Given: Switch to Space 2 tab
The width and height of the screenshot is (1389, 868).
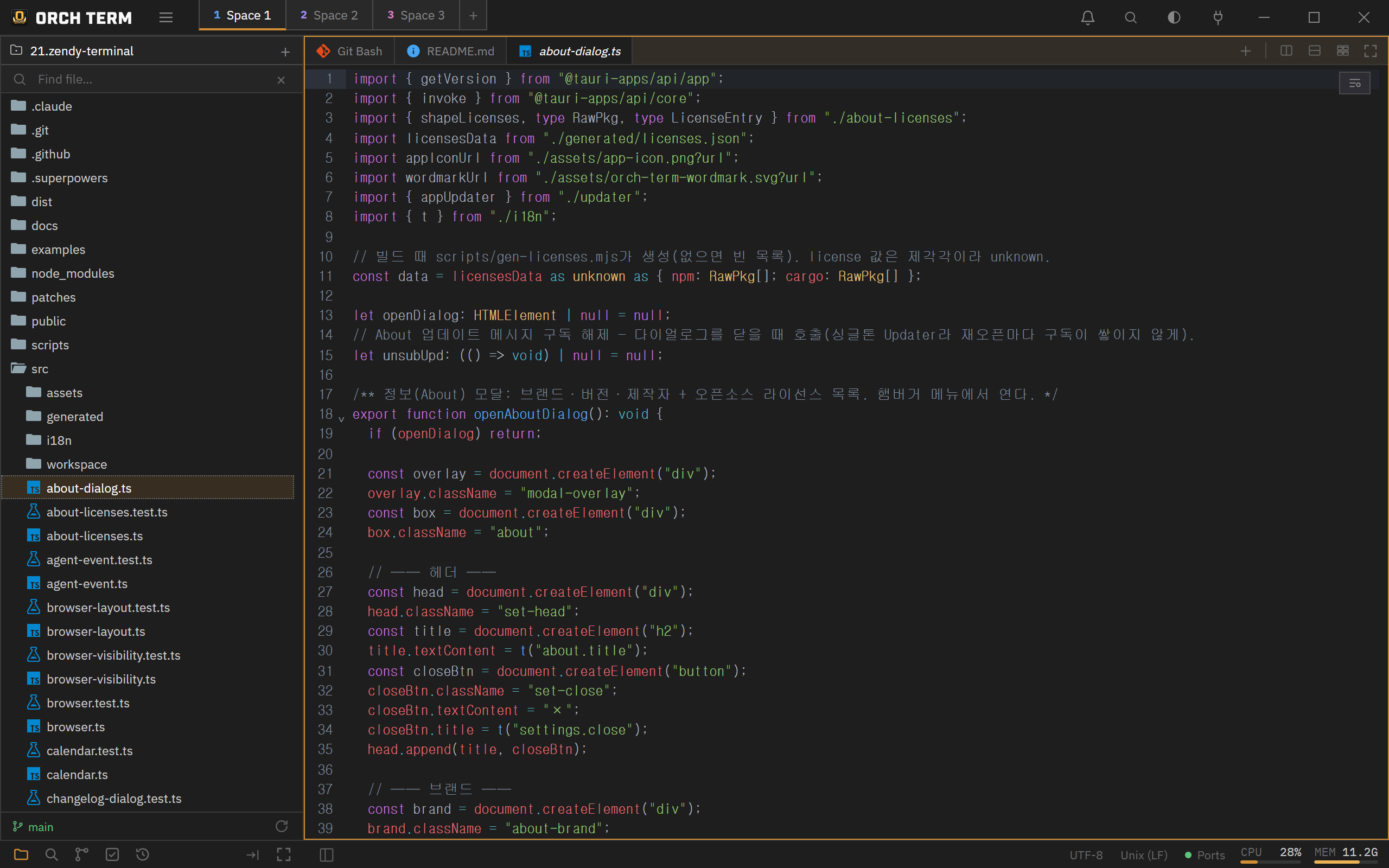Looking at the screenshot, I should coord(329,16).
